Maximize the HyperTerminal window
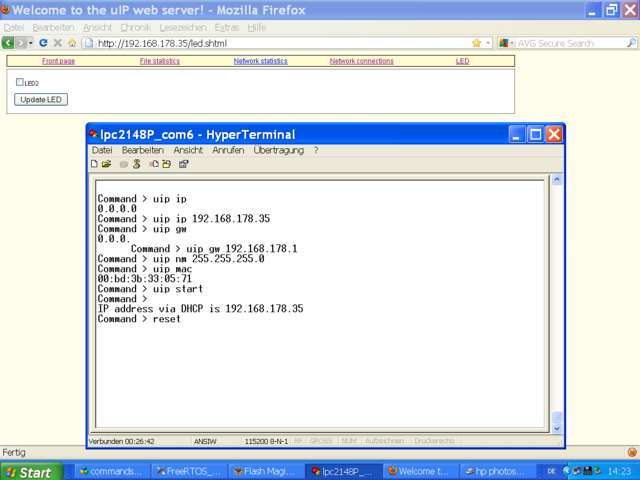 pyautogui.click(x=535, y=134)
